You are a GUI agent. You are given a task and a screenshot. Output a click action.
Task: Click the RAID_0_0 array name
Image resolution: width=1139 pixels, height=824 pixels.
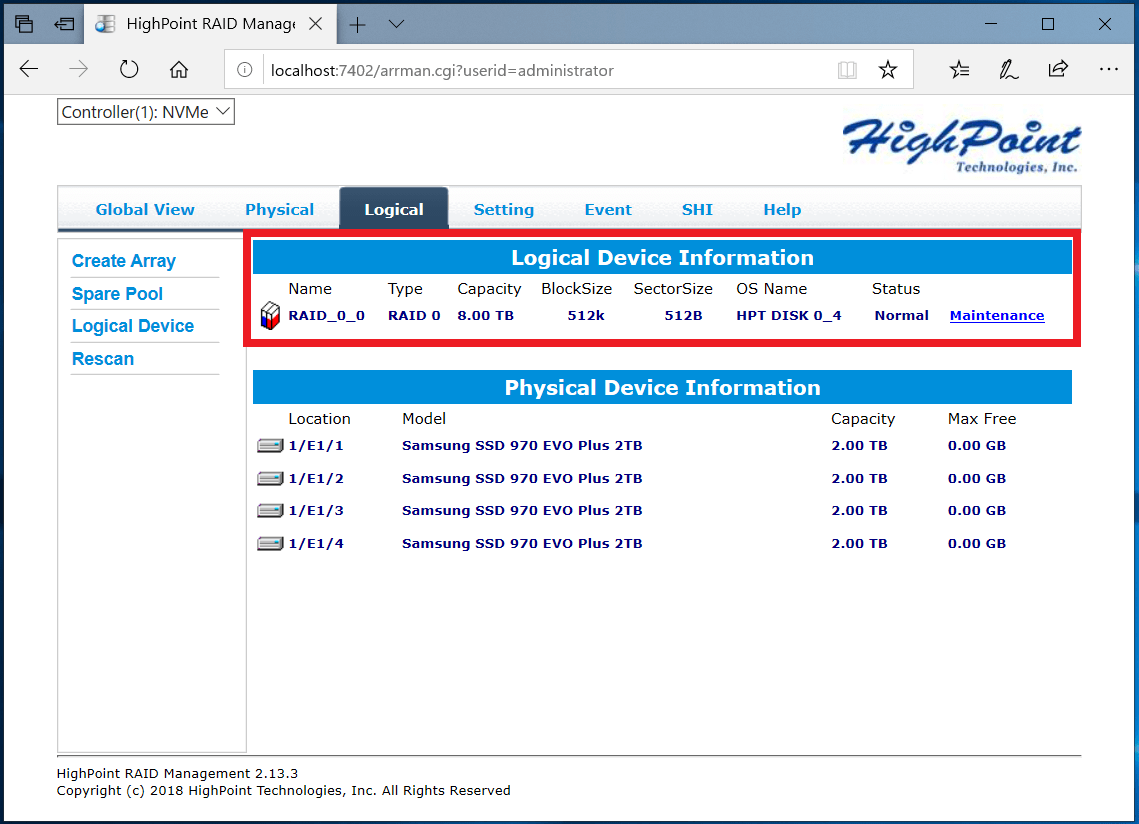pyautogui.click(x=326, y=315)
